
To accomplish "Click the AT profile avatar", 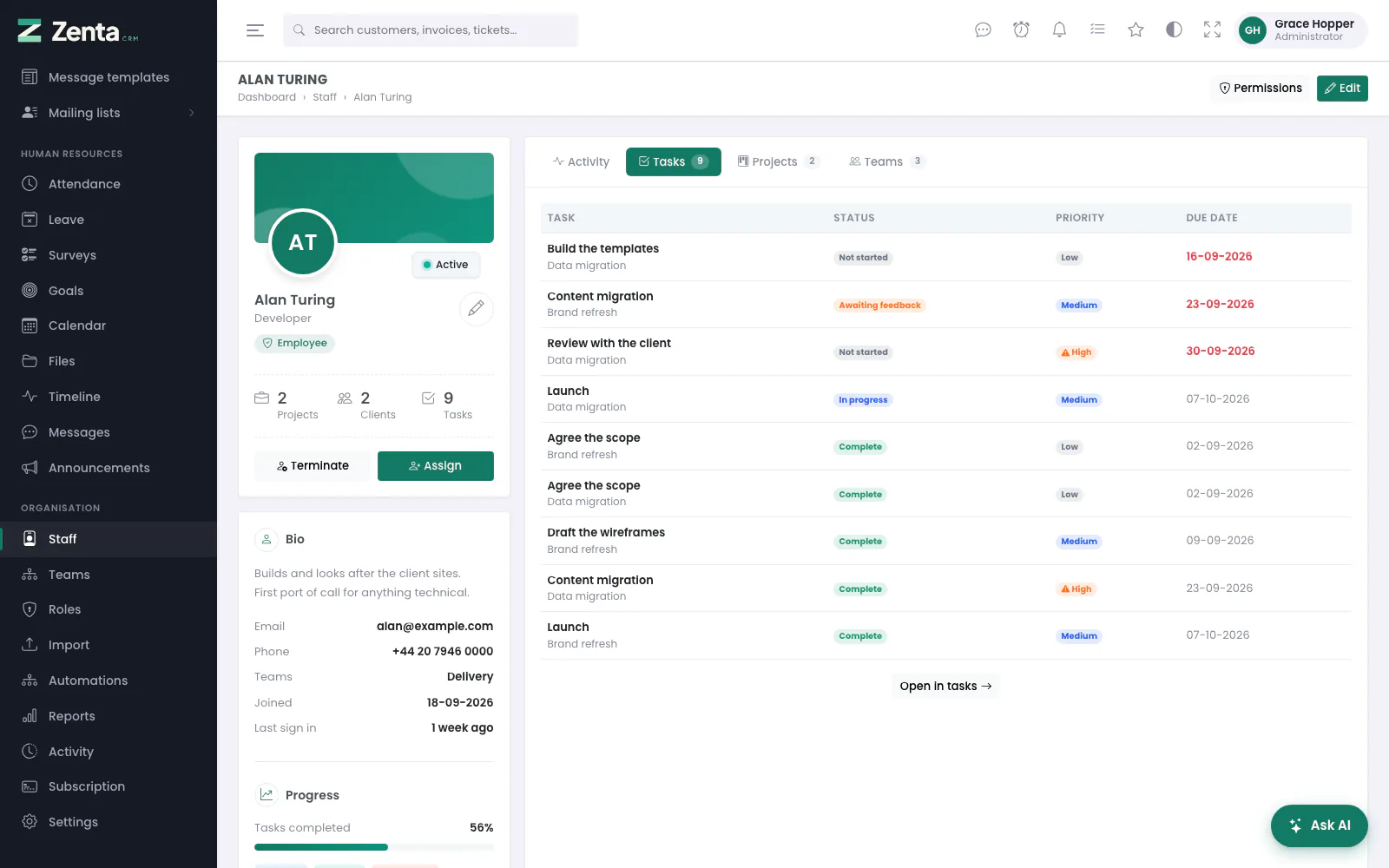I will tap(303, 242).
